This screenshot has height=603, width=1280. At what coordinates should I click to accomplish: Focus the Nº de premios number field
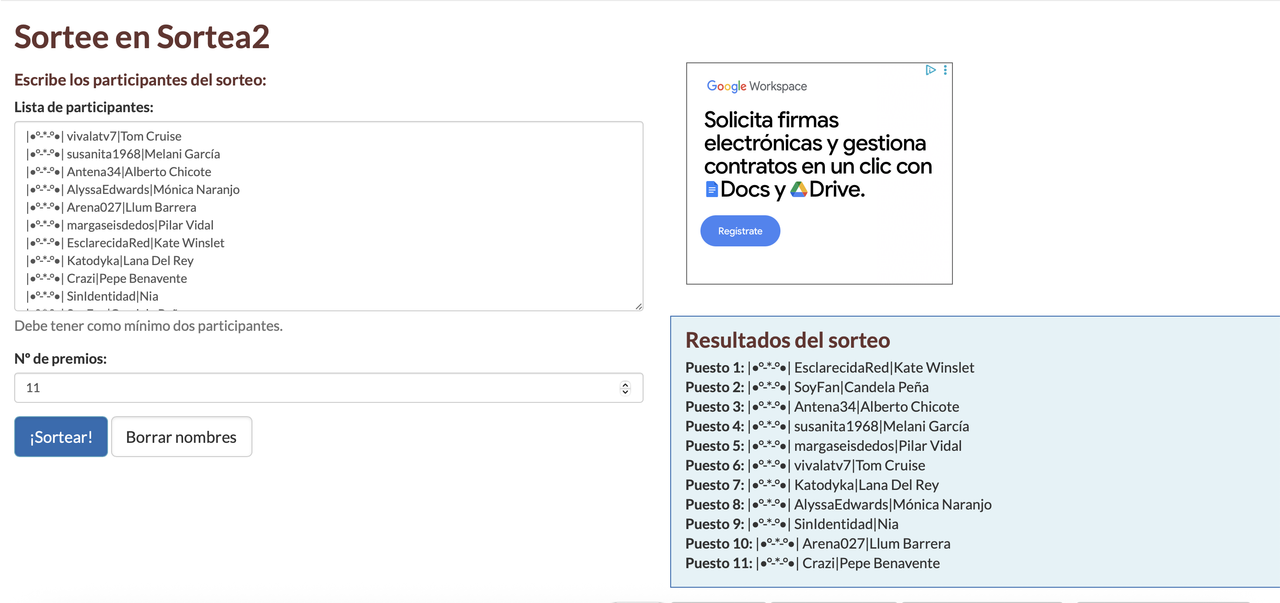pyautogui.click(x=328, y=388)
